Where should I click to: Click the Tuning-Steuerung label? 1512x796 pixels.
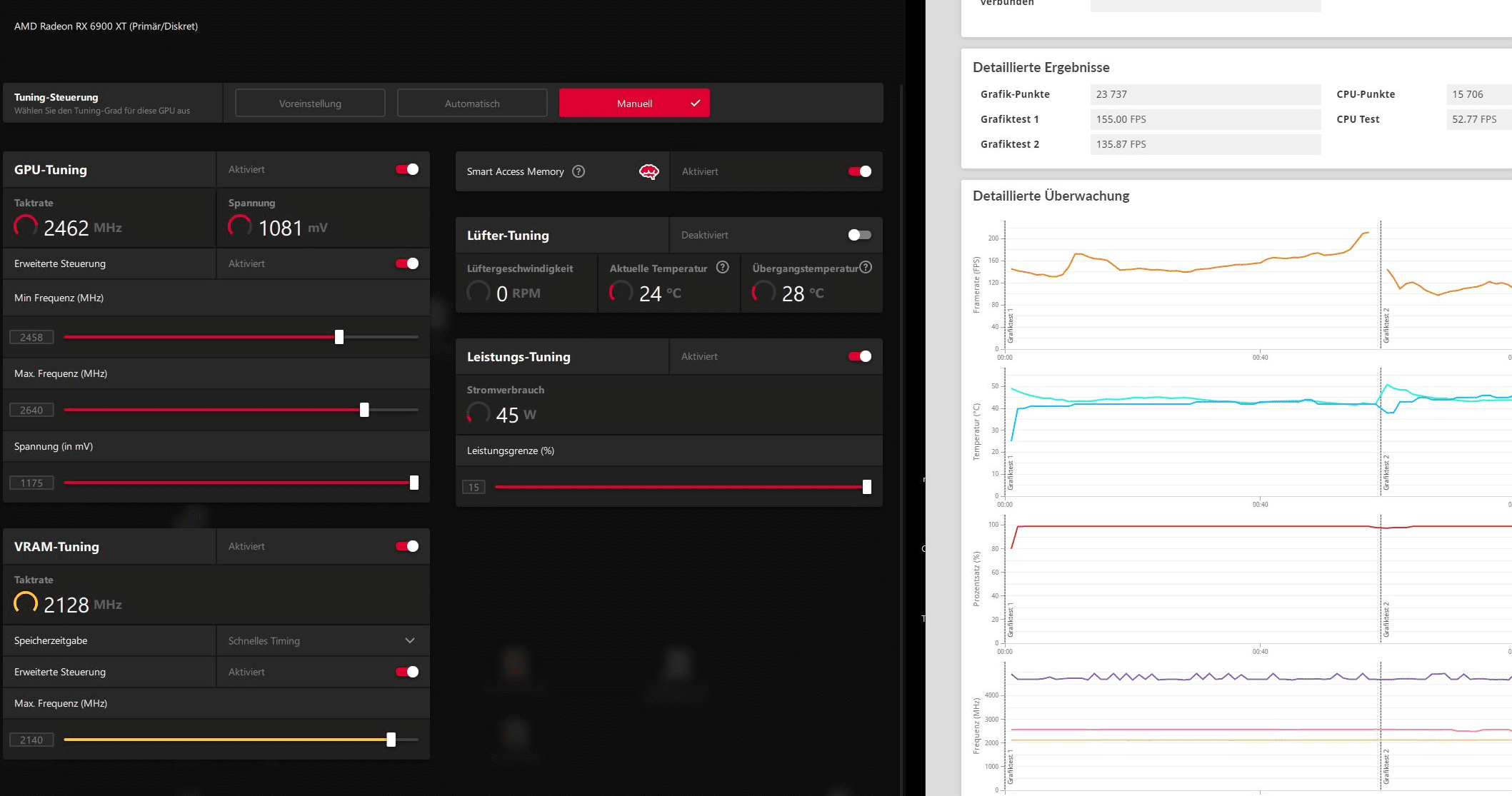pyautogui.click(x=56, y=97)
